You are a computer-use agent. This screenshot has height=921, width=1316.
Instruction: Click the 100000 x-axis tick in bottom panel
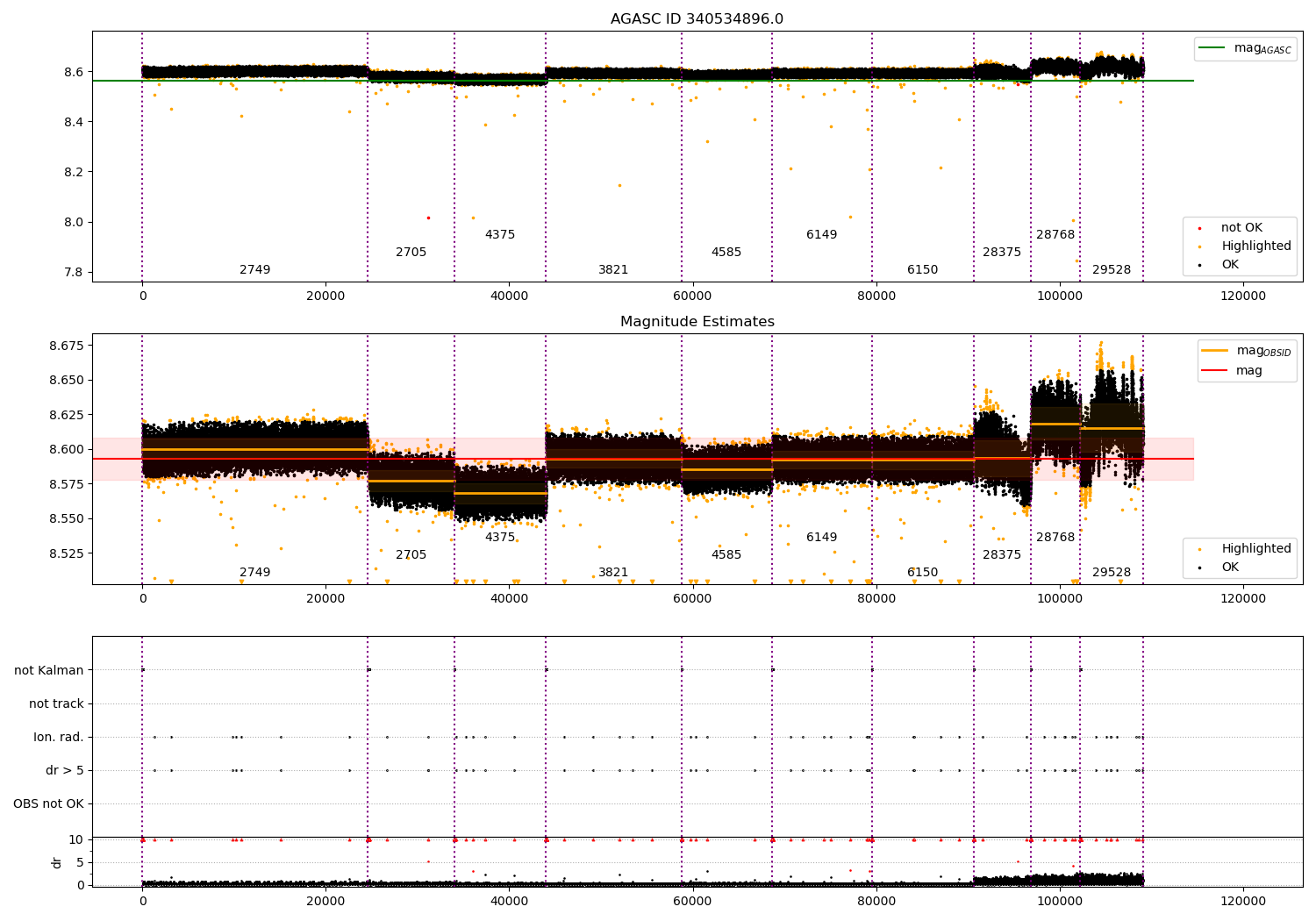(1060, 902)
